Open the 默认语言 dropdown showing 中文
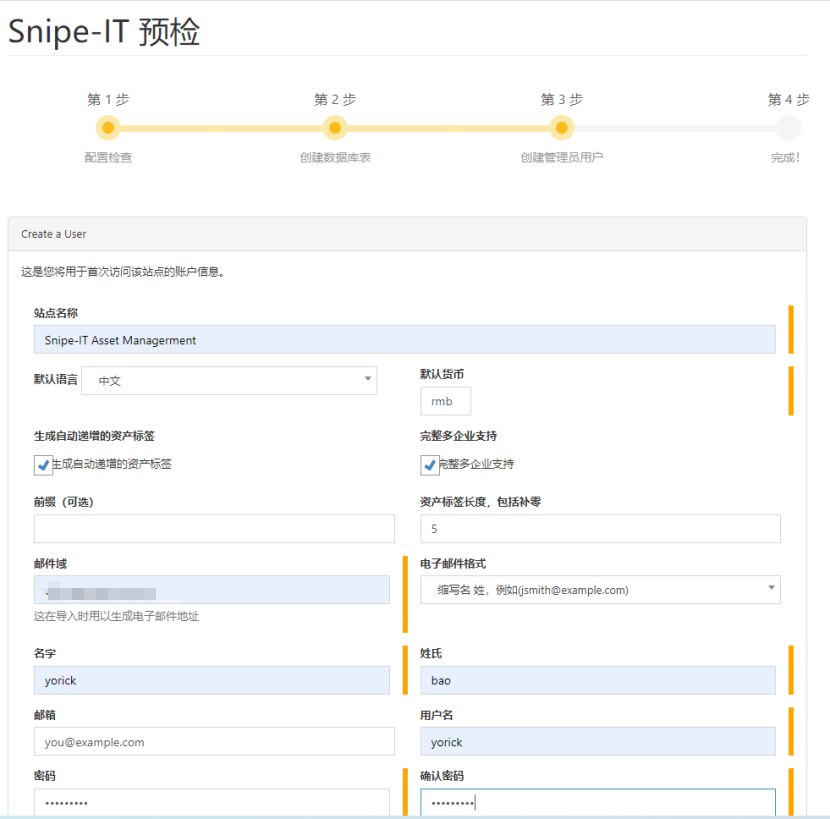 (x=229, y=380)
